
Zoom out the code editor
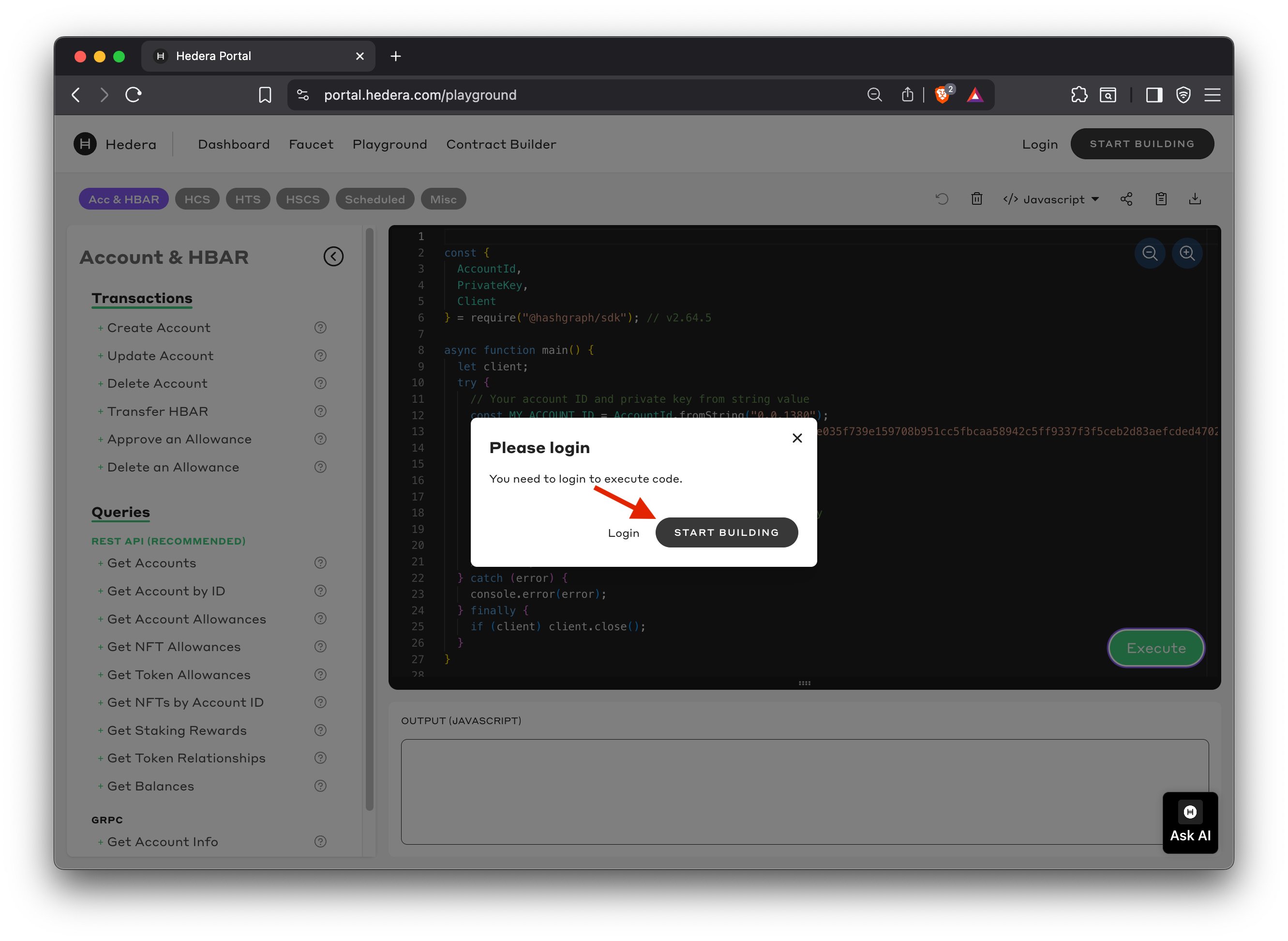coord(1150,253)
